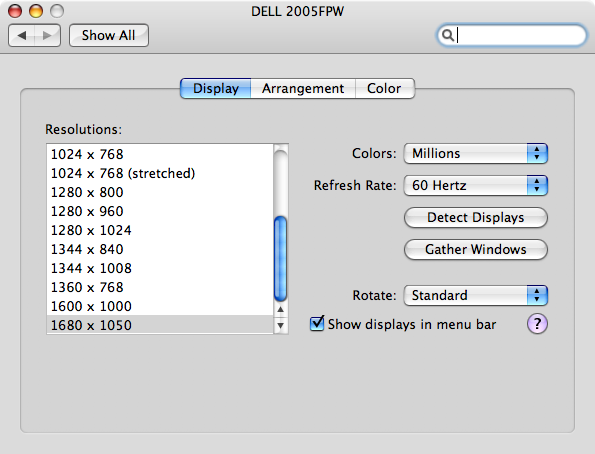This screenshot has width=595, height=454.
Task: Select the 1280 x 960 resolution
Action: tap(159, 211)
